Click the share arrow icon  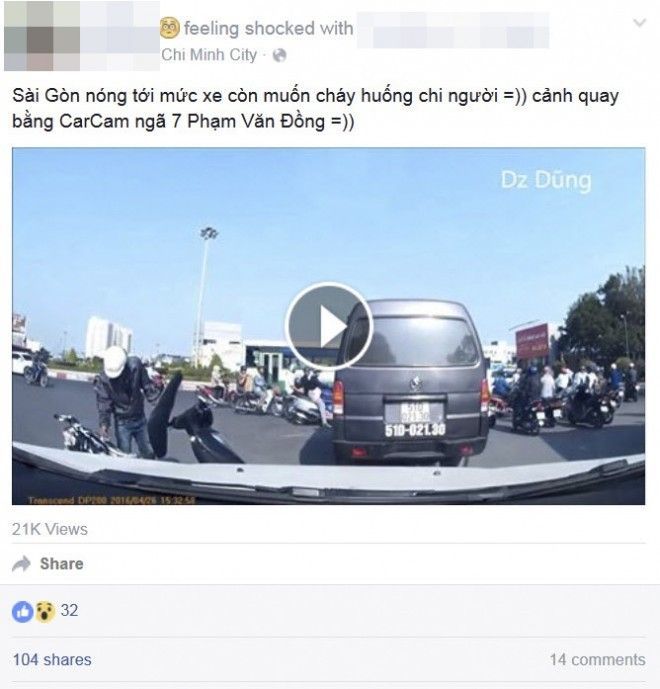point(22,564)
